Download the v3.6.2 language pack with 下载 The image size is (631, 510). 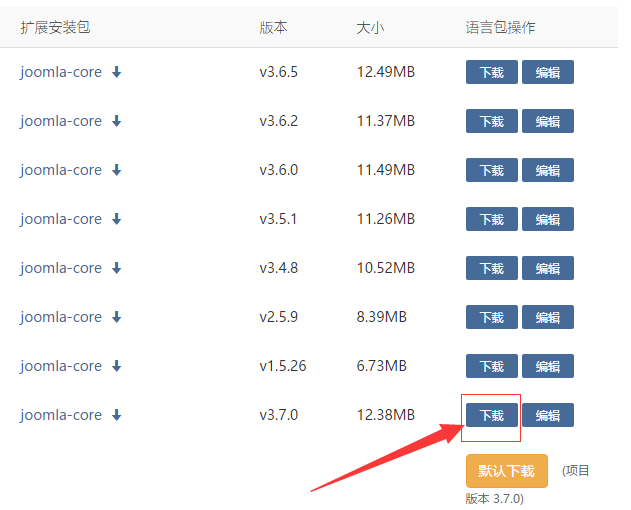coord(492,121)
